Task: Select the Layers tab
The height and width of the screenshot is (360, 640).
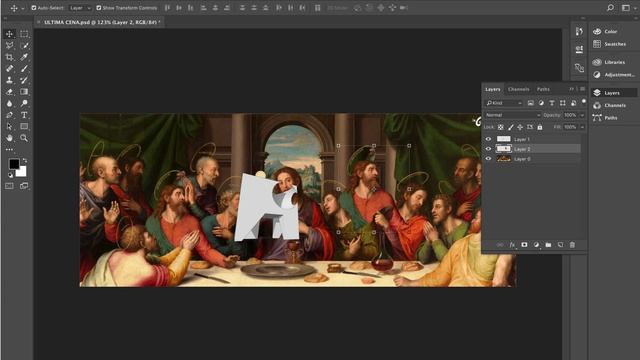Action: 493,89
